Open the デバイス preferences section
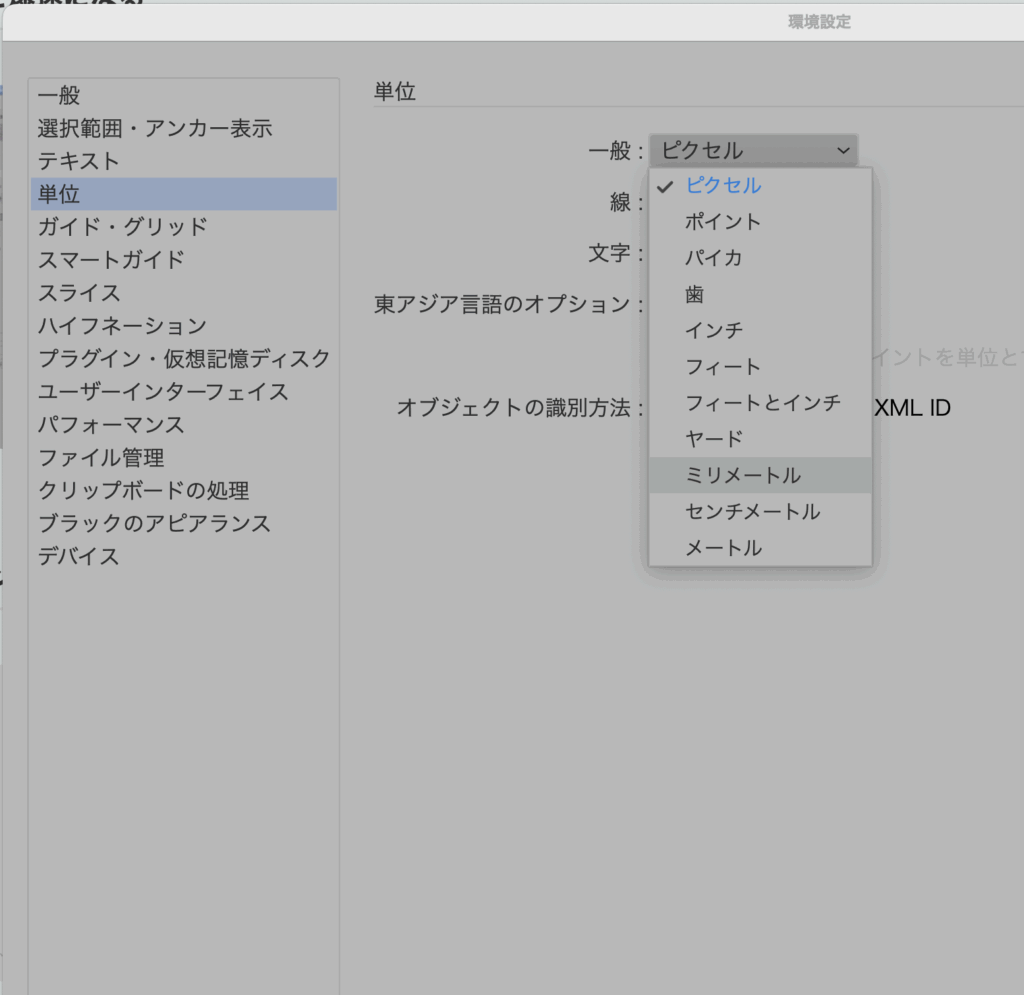 tap(184, 556)
